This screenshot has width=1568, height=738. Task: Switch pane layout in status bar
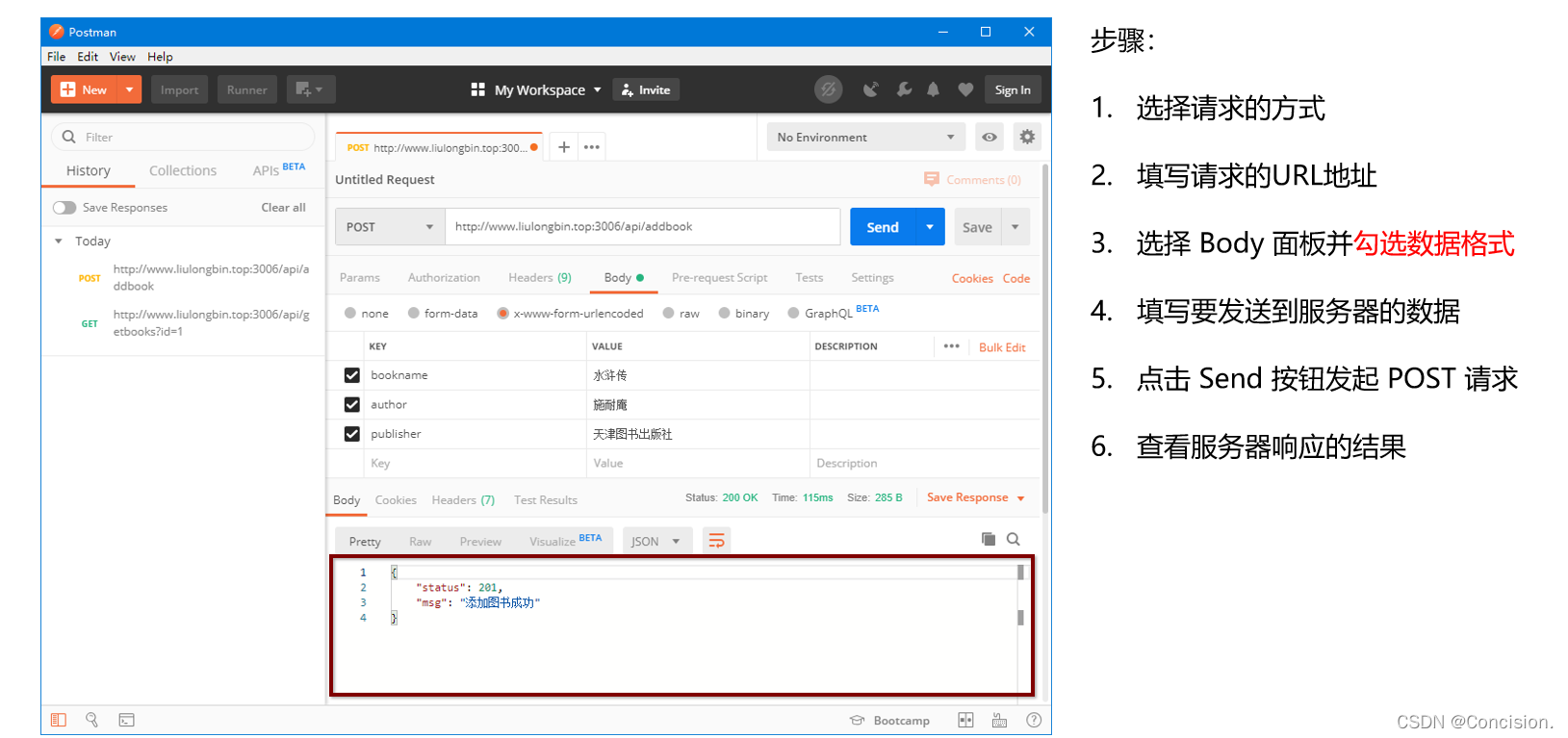[x=965, y=720]
